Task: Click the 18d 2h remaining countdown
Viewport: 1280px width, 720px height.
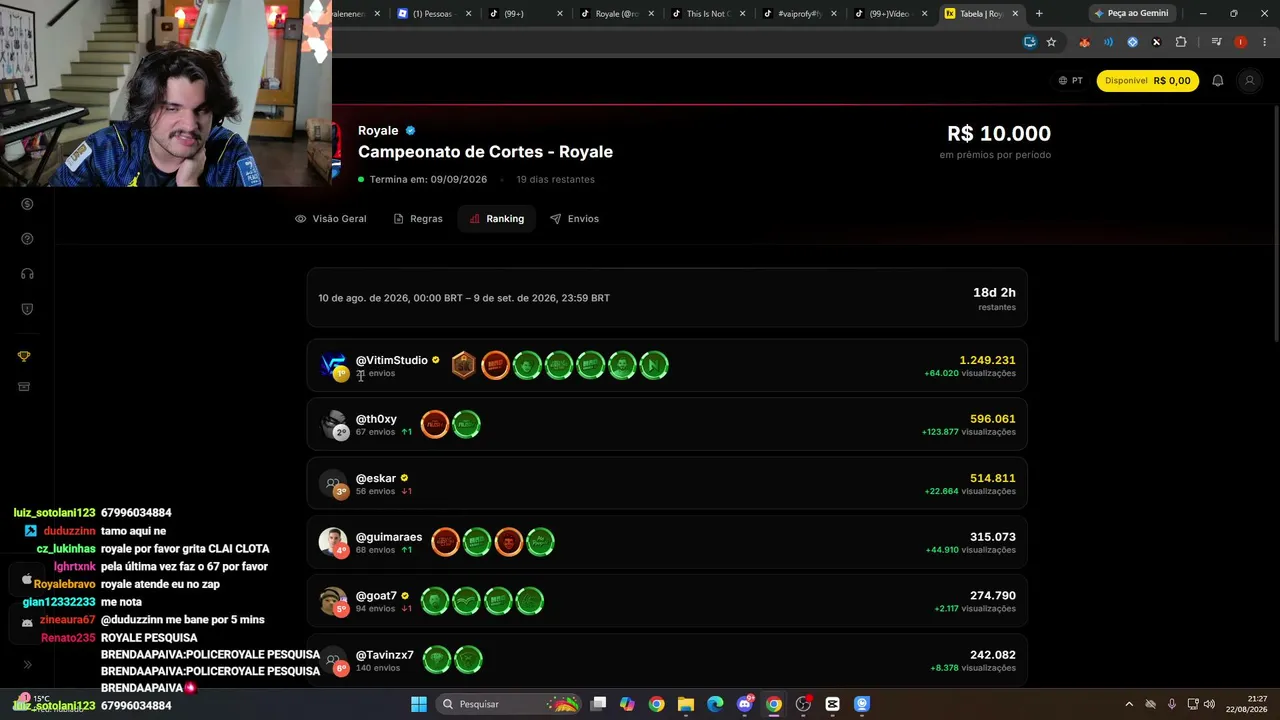Action: 994,292
